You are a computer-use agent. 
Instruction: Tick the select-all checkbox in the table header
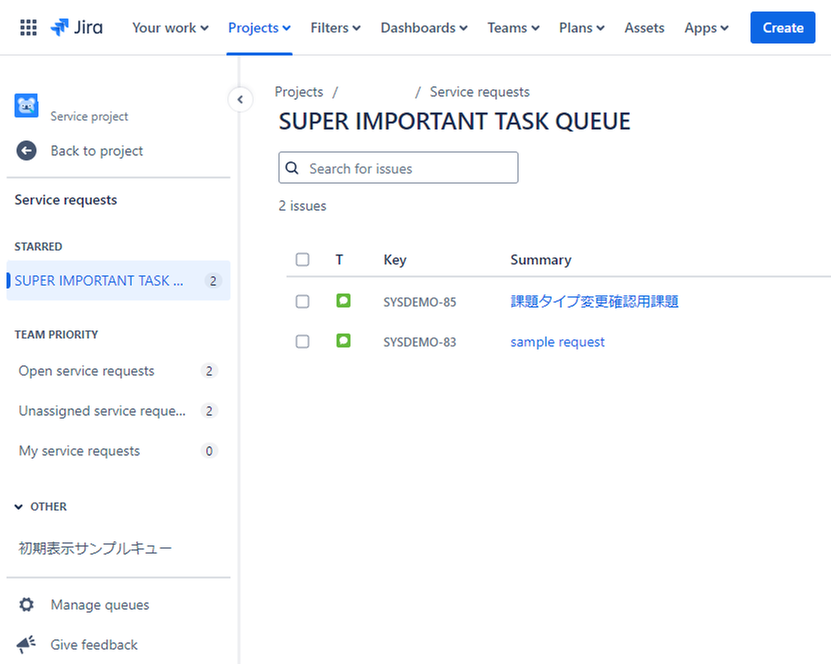pos(303,260)
